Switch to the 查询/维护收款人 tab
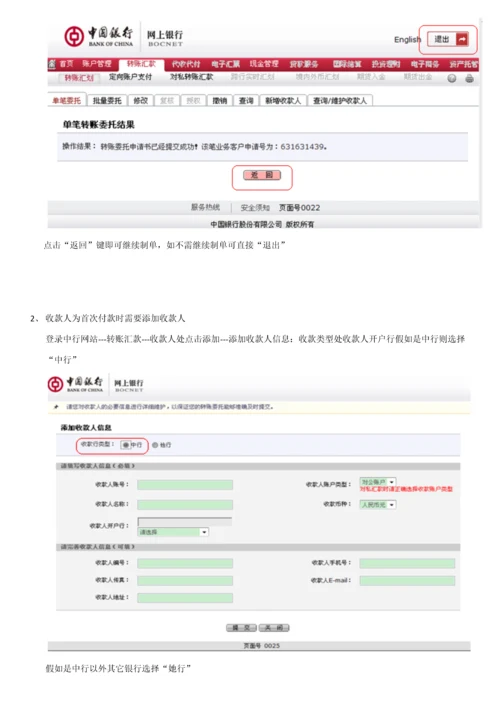 [340, 101]
